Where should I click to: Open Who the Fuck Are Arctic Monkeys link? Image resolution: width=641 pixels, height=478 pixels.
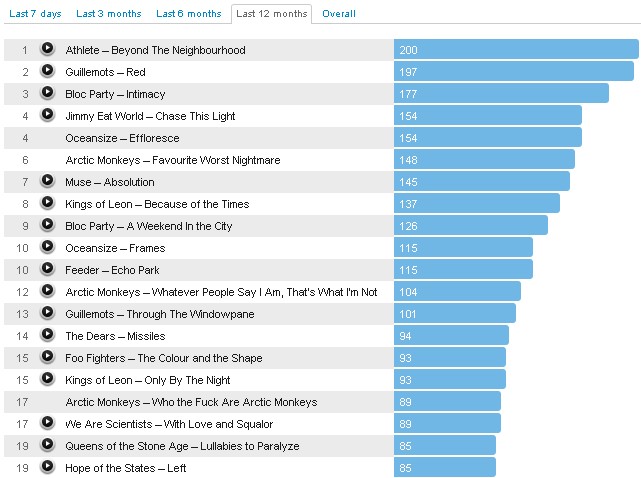point(191,402)
